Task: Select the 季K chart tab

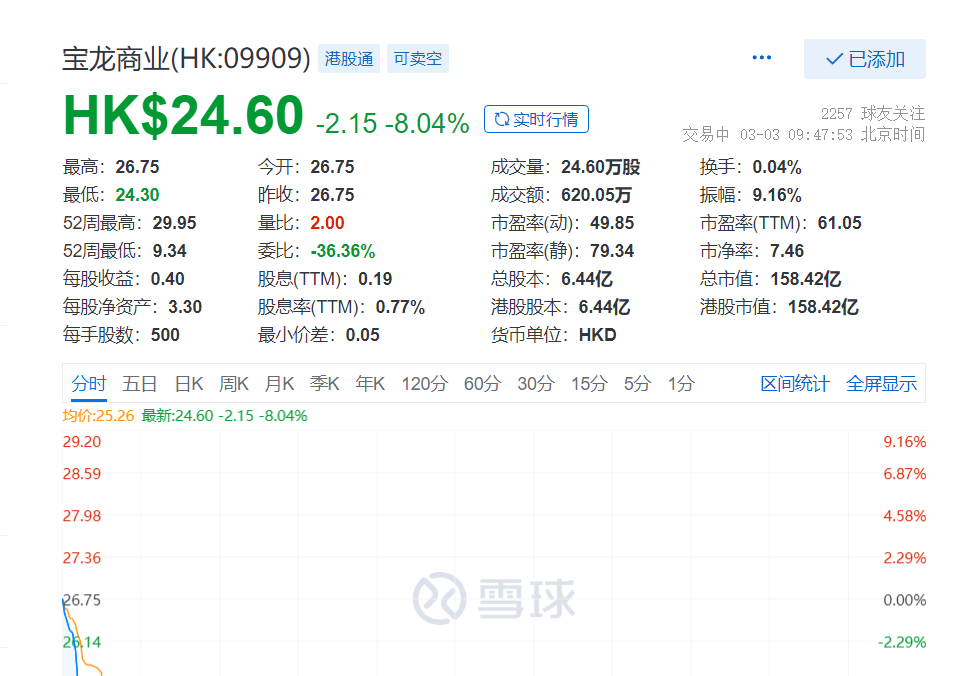Action: pyautogui.click(x=325, y=384)
